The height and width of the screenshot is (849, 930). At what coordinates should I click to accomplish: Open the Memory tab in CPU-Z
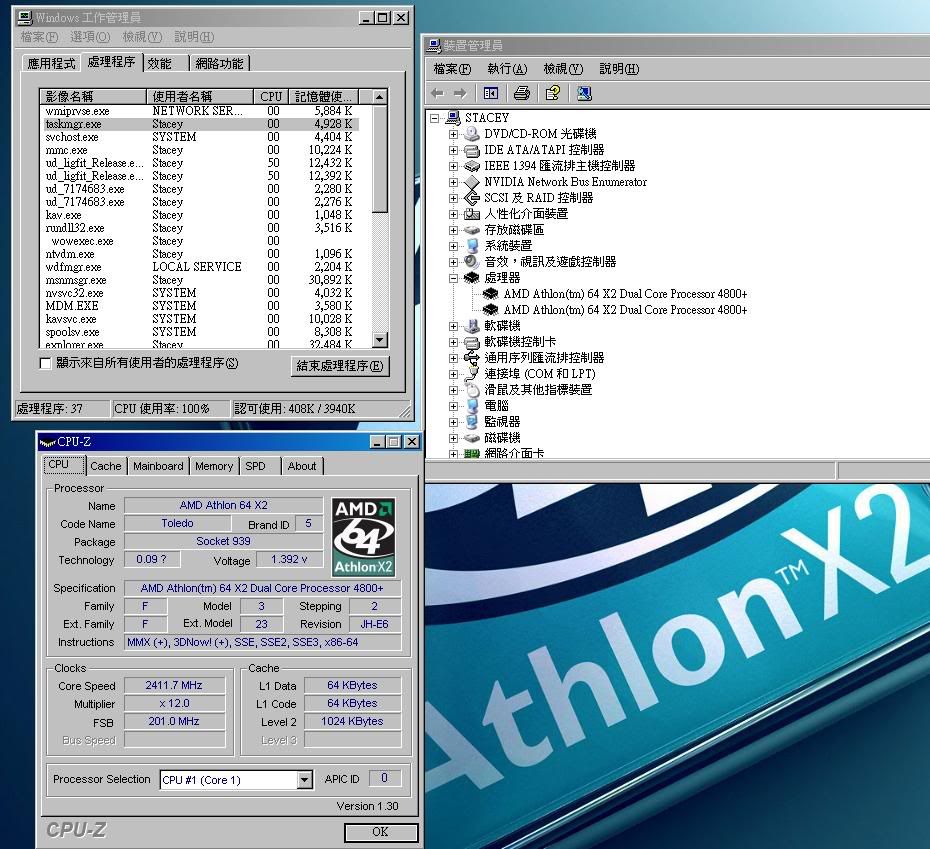(x=214, y=466)
